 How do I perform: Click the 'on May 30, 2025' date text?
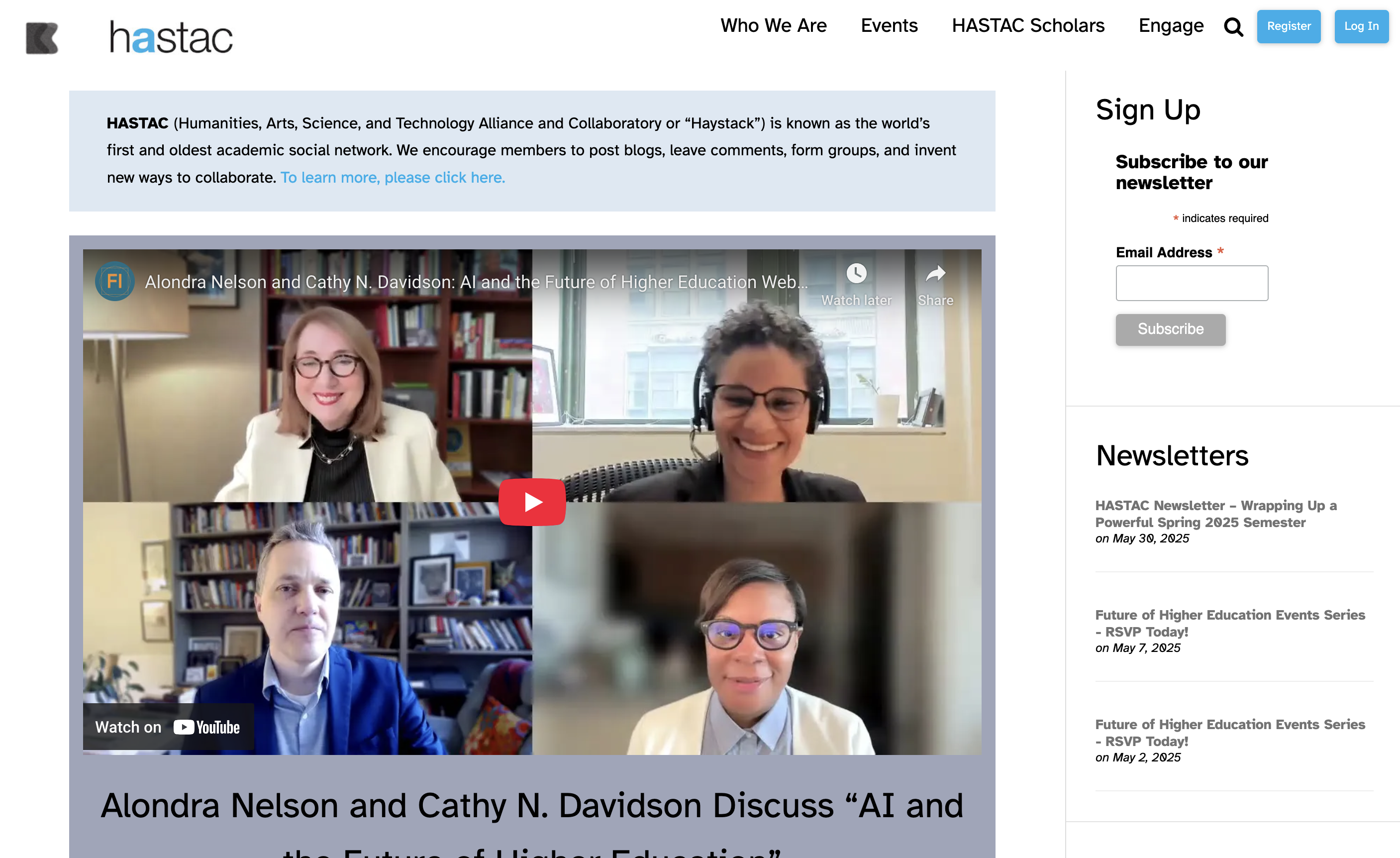point(1142,538)
